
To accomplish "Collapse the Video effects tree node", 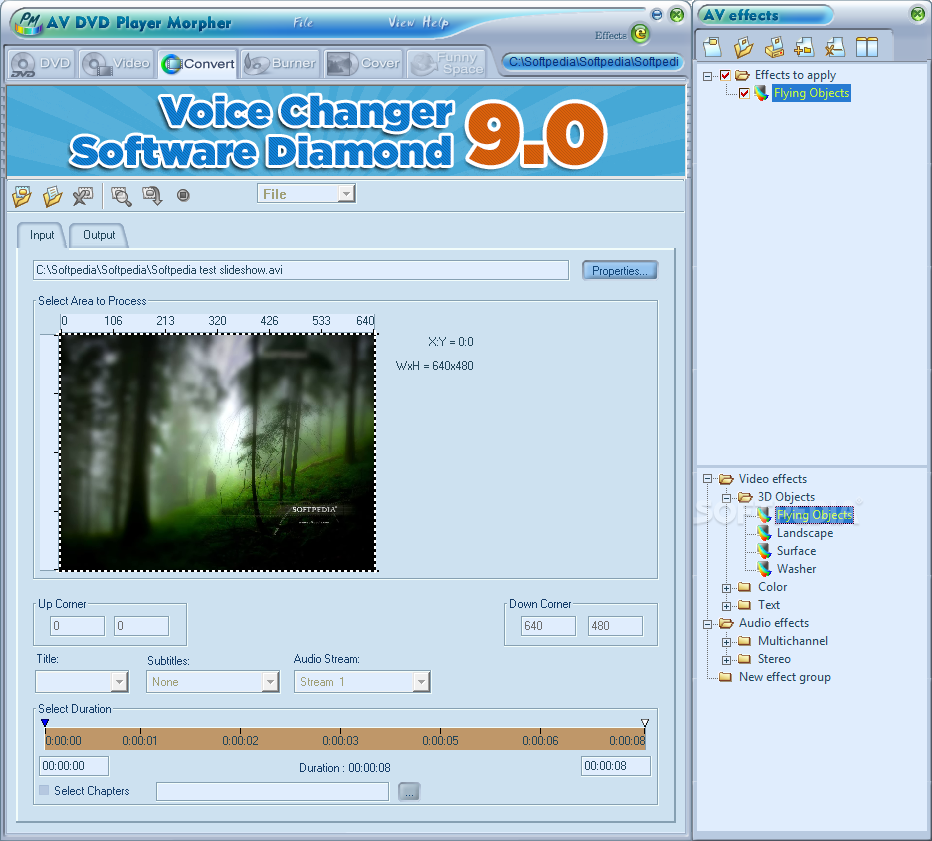I will click(x=707, y=479).
